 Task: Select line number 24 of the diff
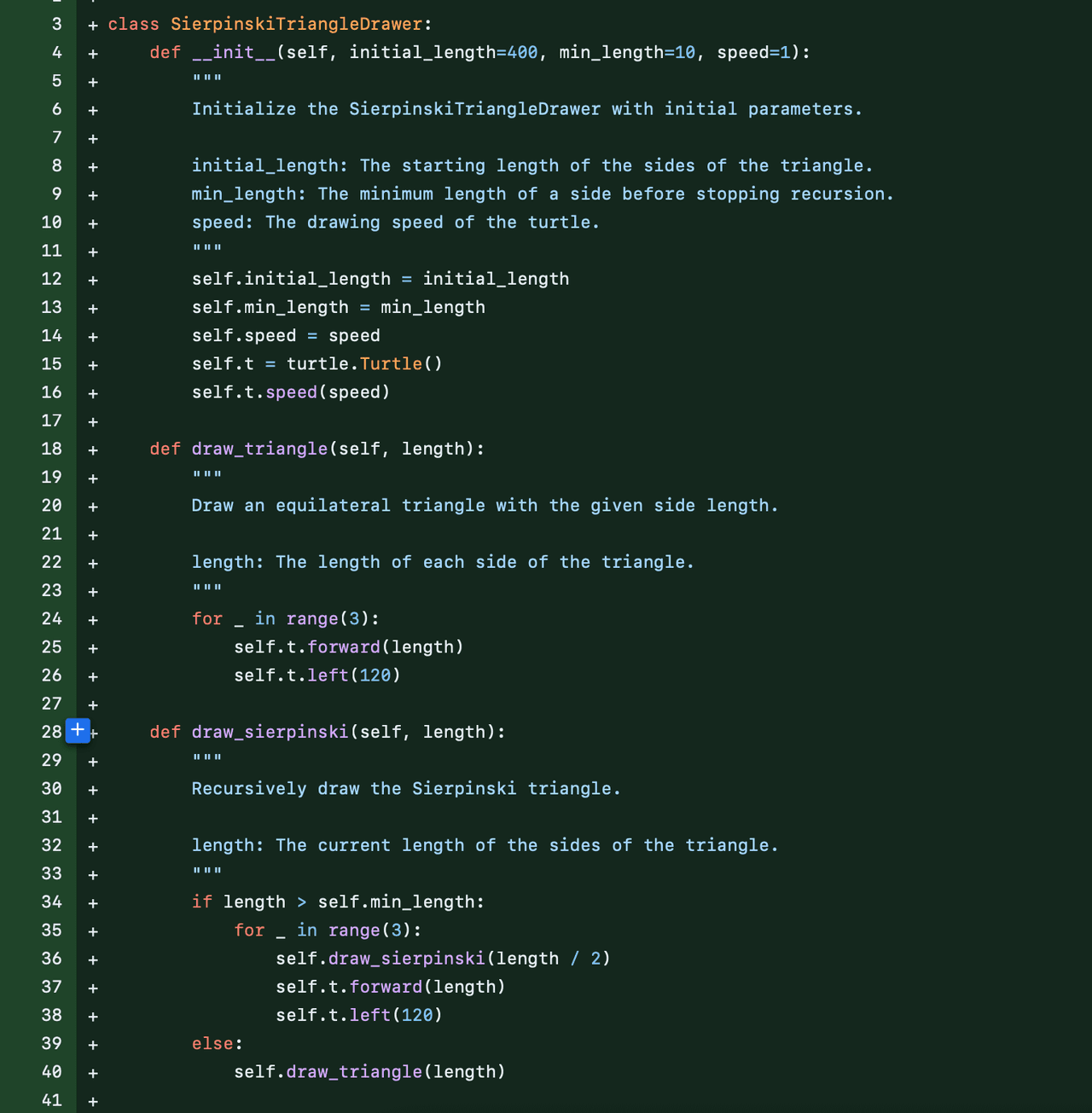[52, 618]
